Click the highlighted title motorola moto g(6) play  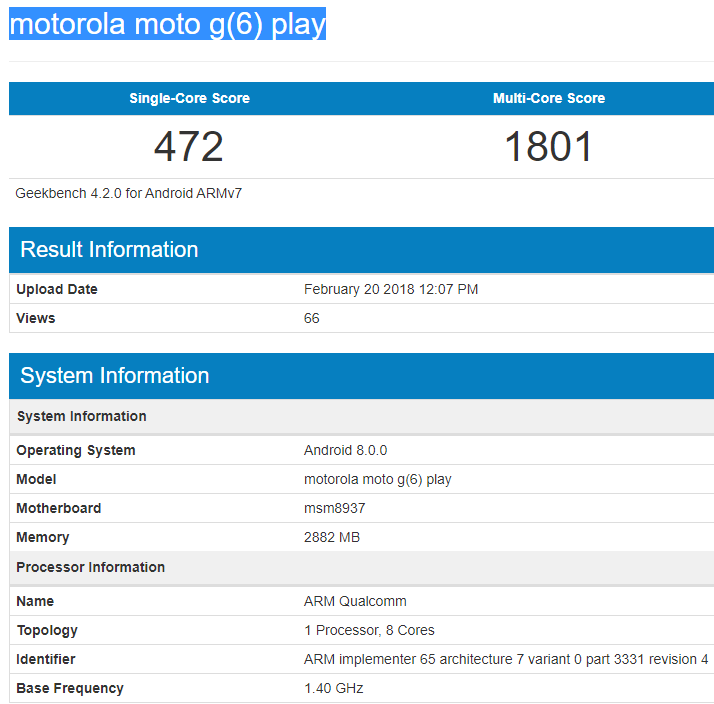(x=168, y=24)
